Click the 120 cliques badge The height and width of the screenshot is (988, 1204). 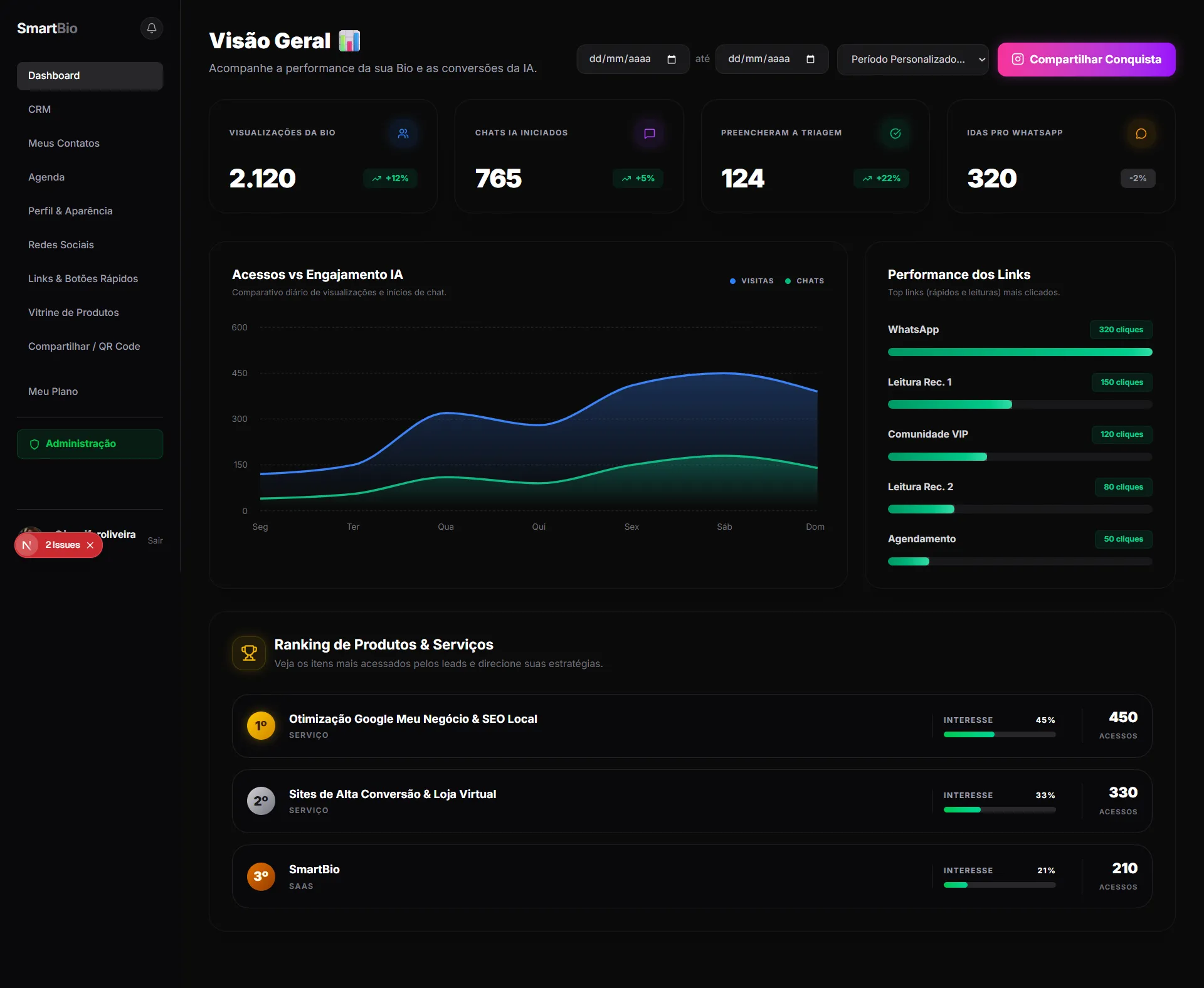pyautogui.click(x=1122, y=434)
